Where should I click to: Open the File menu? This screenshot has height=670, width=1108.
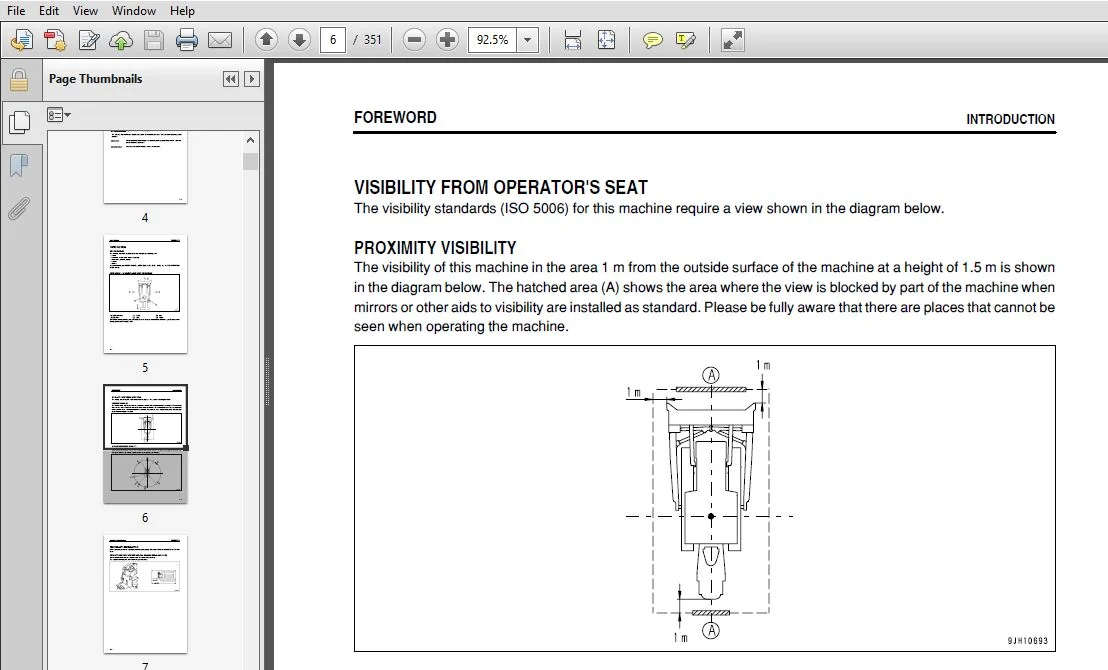tap(16, 11)
